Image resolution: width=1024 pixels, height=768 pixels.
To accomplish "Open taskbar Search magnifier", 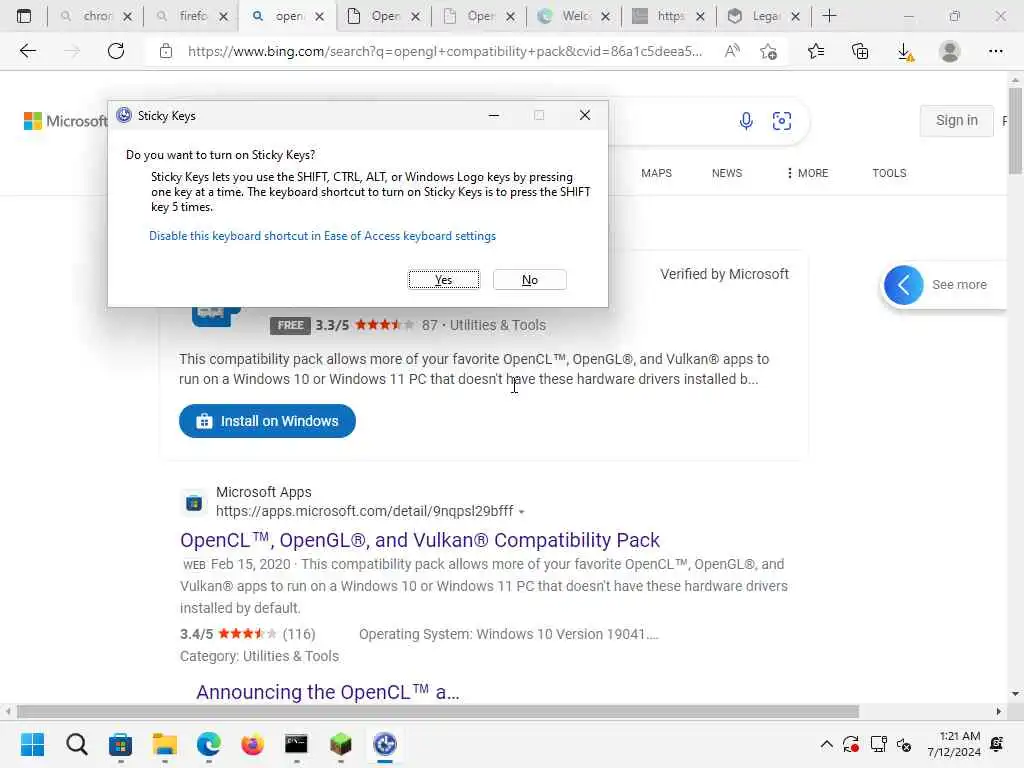I will click(76, 744).
